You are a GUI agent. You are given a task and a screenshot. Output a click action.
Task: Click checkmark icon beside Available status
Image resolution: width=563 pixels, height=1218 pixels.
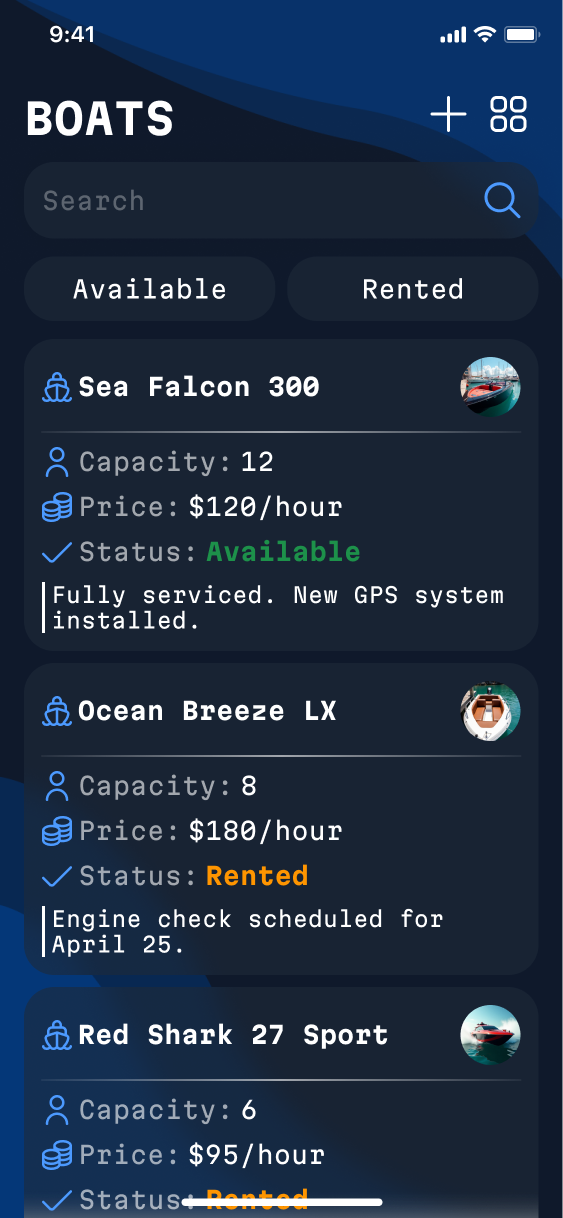57,552
